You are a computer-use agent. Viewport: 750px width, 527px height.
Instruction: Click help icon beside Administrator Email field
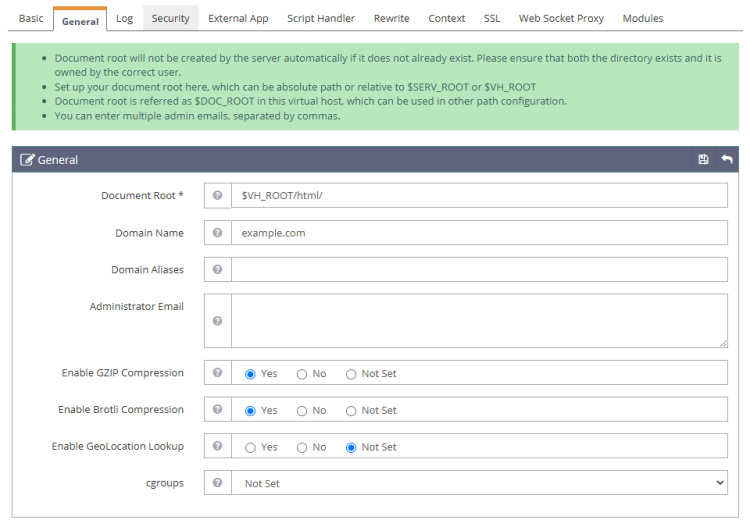pyautogui.click(x=217, y=321)
